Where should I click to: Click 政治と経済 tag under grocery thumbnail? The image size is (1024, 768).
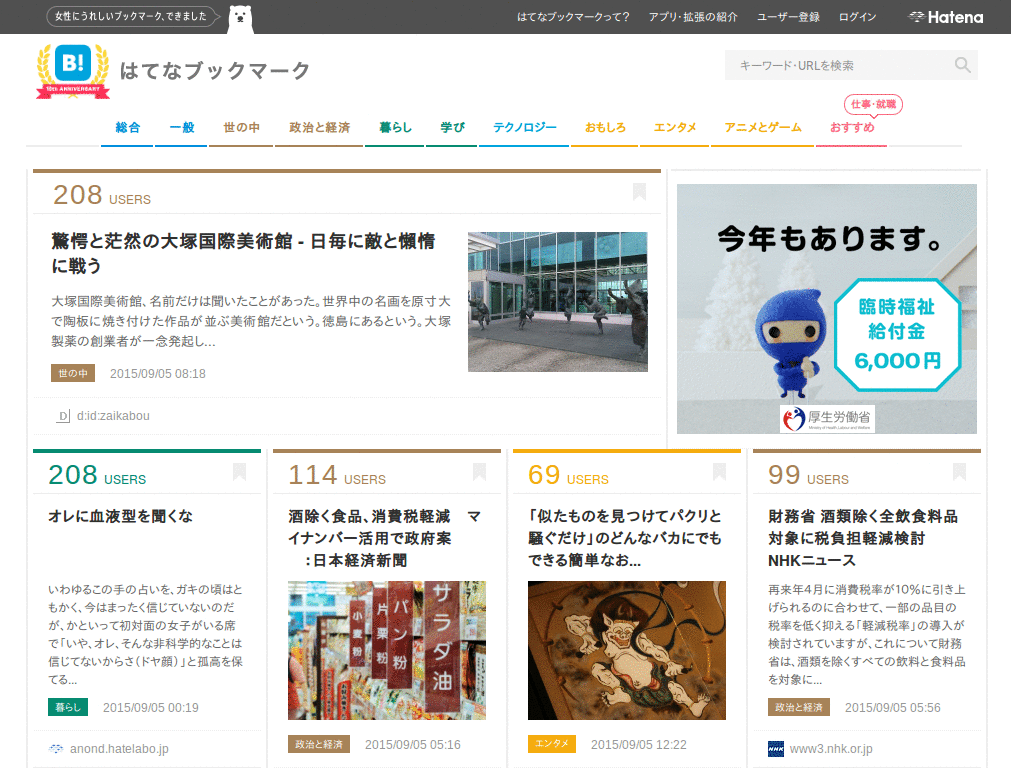click(319, 744)
